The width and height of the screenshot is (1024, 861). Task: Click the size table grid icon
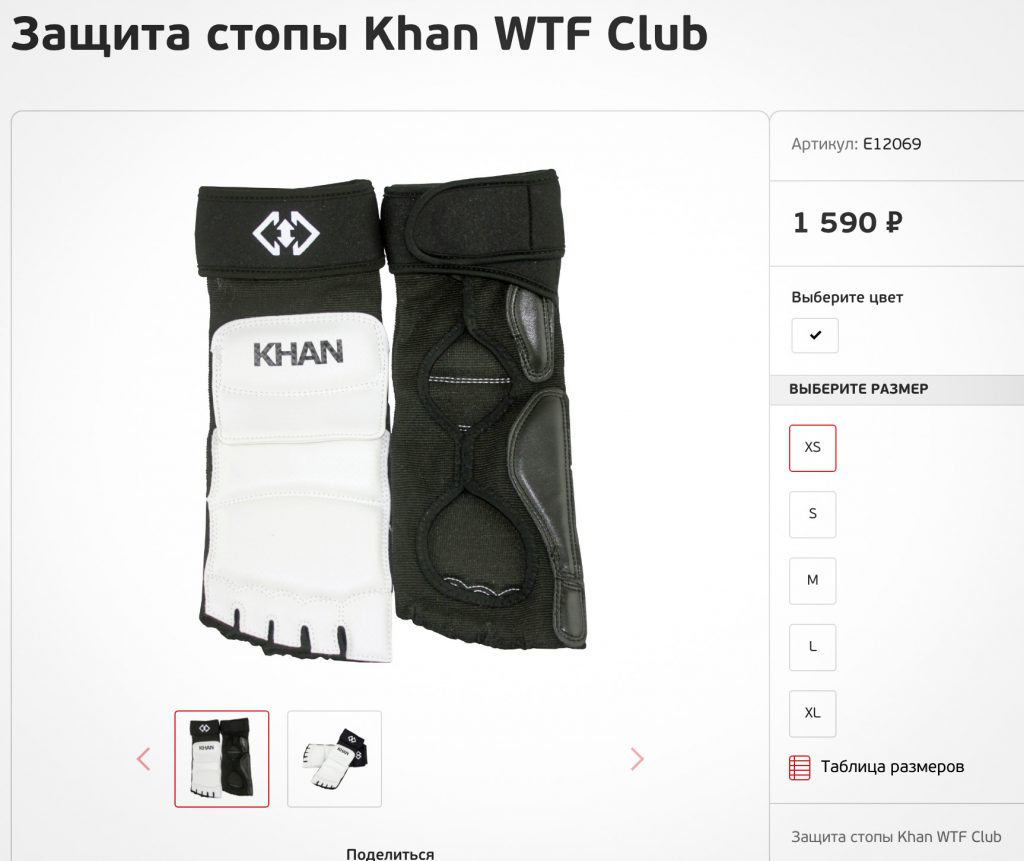(800, 768)
